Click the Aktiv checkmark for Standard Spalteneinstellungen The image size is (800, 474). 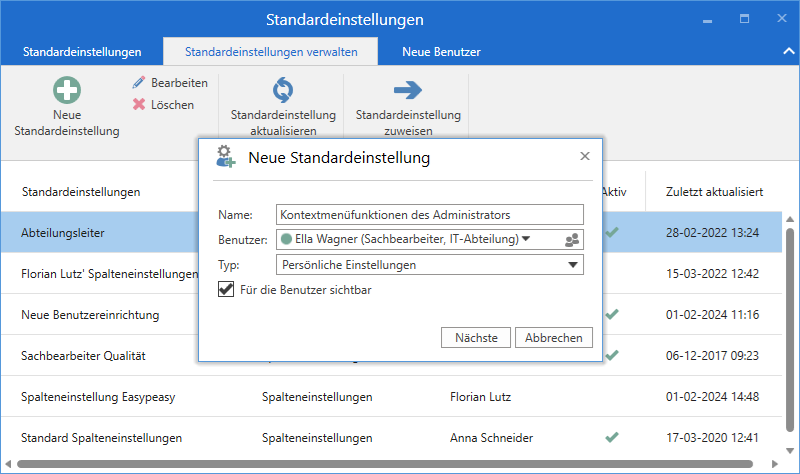point(612,437)
